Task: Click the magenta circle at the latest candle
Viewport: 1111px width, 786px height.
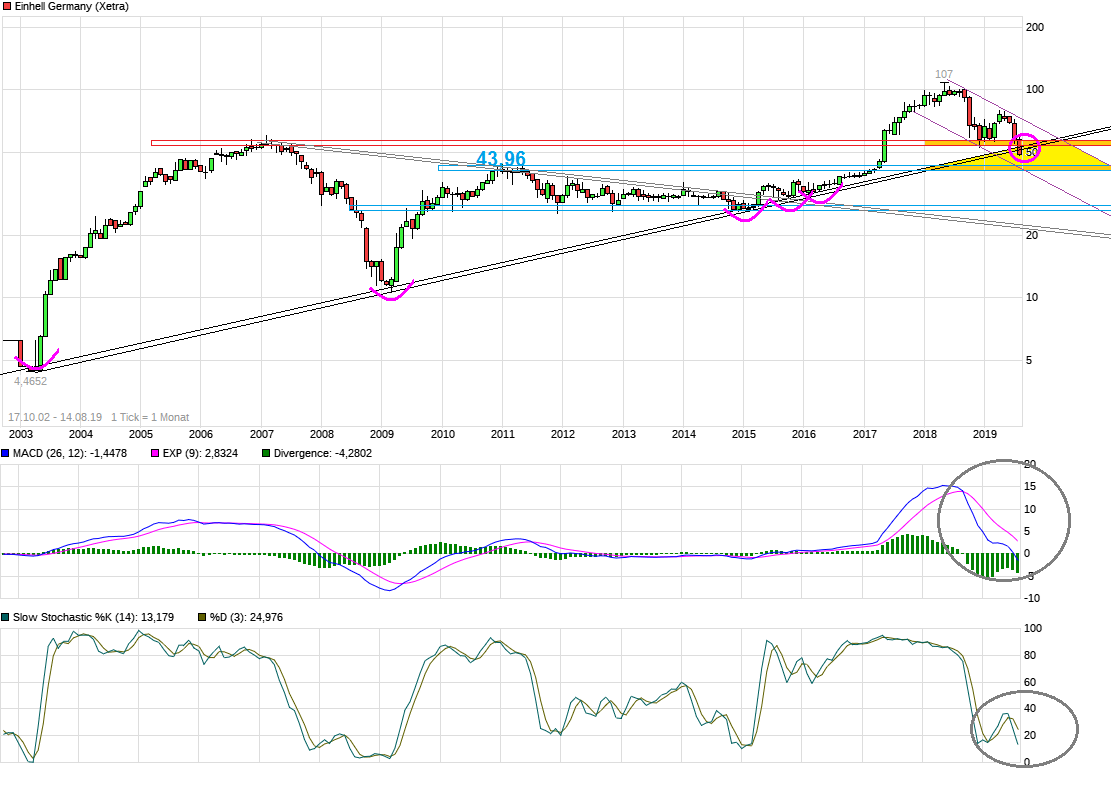Action: (1026, 148)
